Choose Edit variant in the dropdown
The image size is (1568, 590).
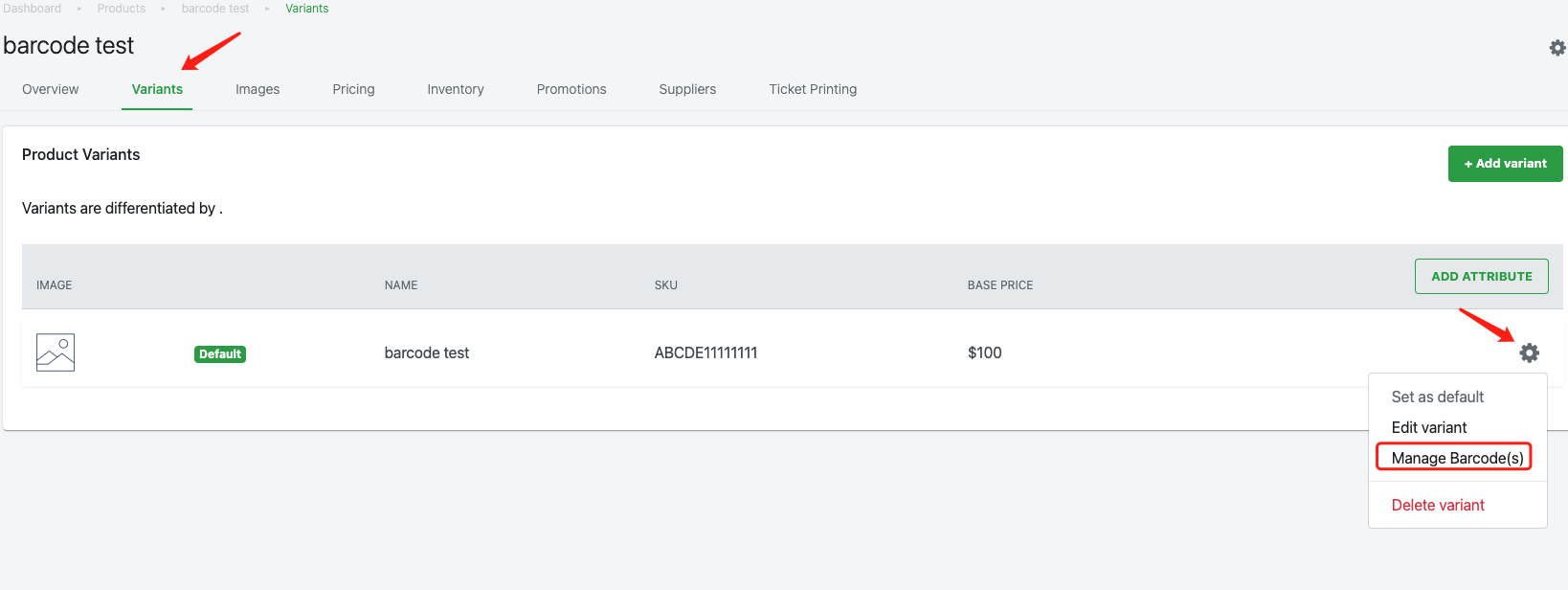pos(1428,427)
